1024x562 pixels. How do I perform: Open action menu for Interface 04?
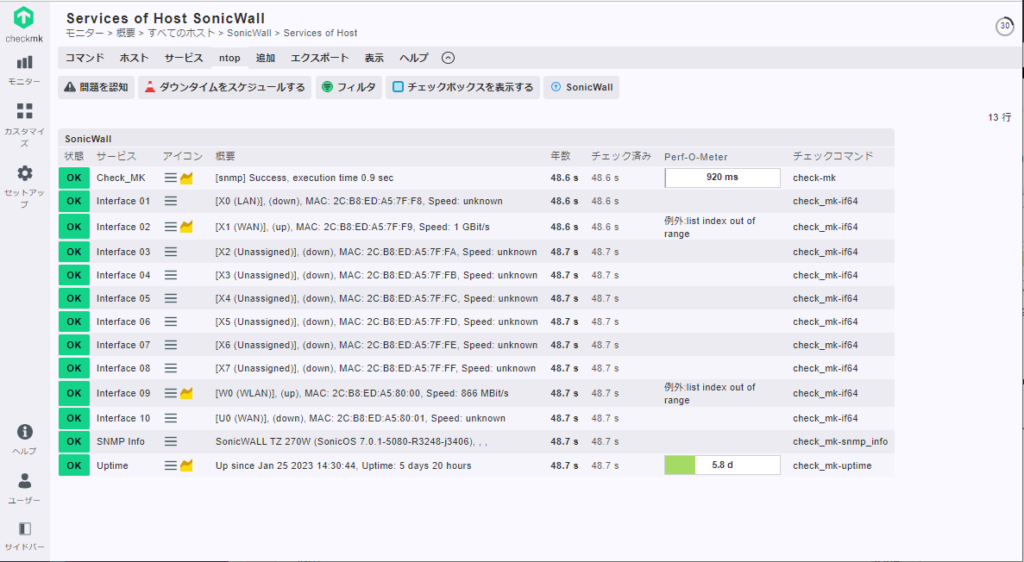click(170, 275)
